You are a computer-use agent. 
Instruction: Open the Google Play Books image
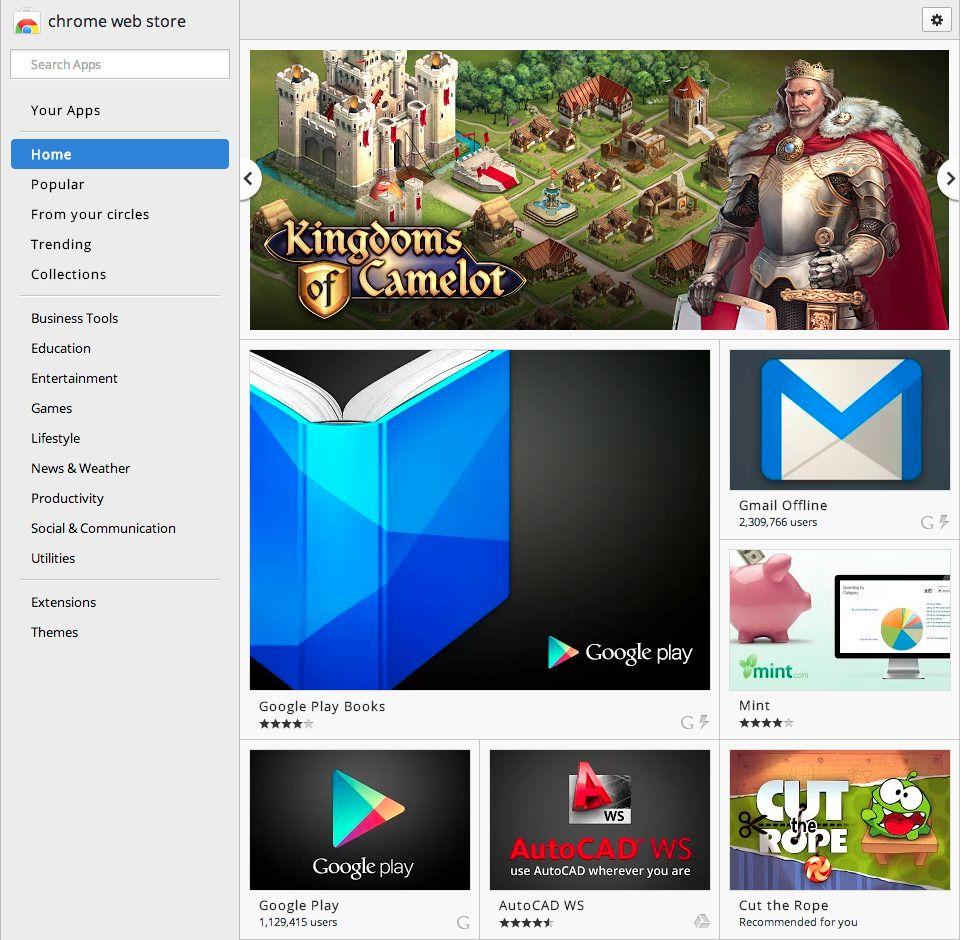480,520
